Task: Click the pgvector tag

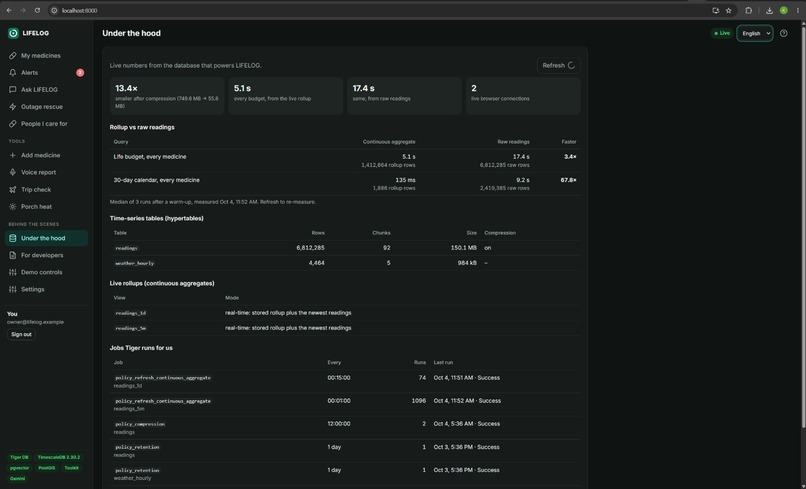Action: [20, 468]
